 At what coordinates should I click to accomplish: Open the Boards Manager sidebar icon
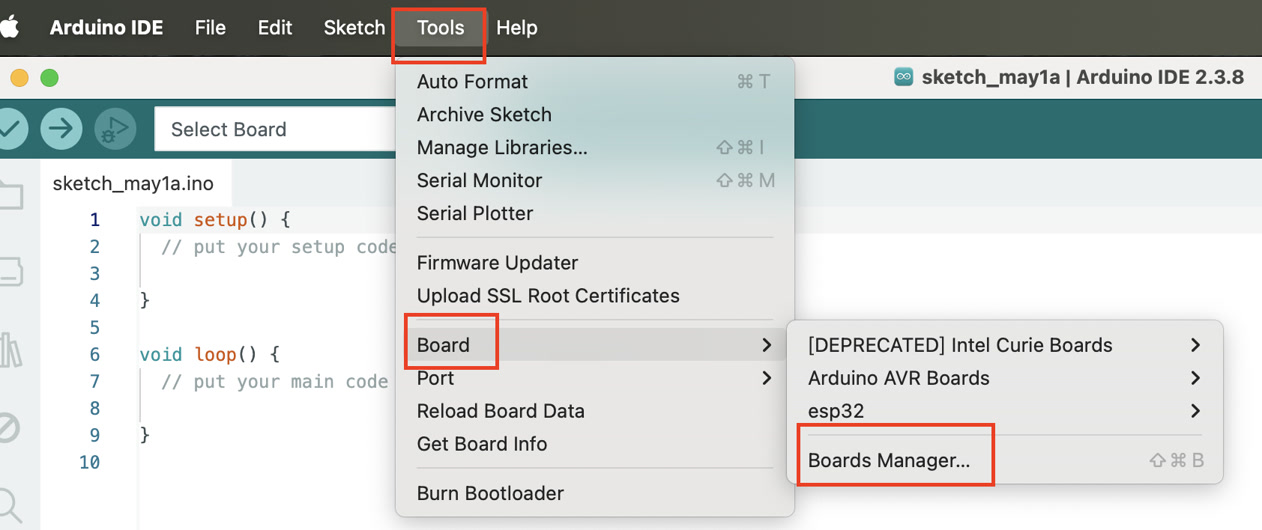pos(11,271)
